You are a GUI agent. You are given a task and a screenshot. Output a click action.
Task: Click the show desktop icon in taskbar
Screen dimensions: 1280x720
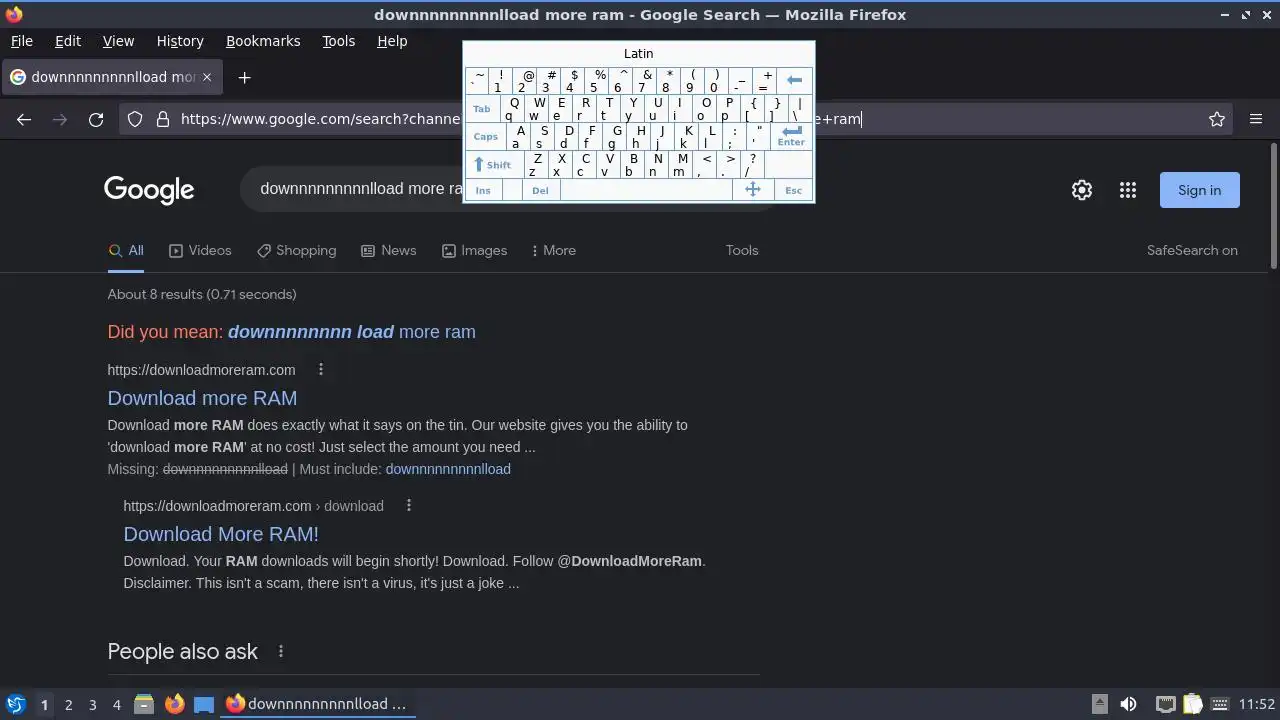tap(204, 704)
